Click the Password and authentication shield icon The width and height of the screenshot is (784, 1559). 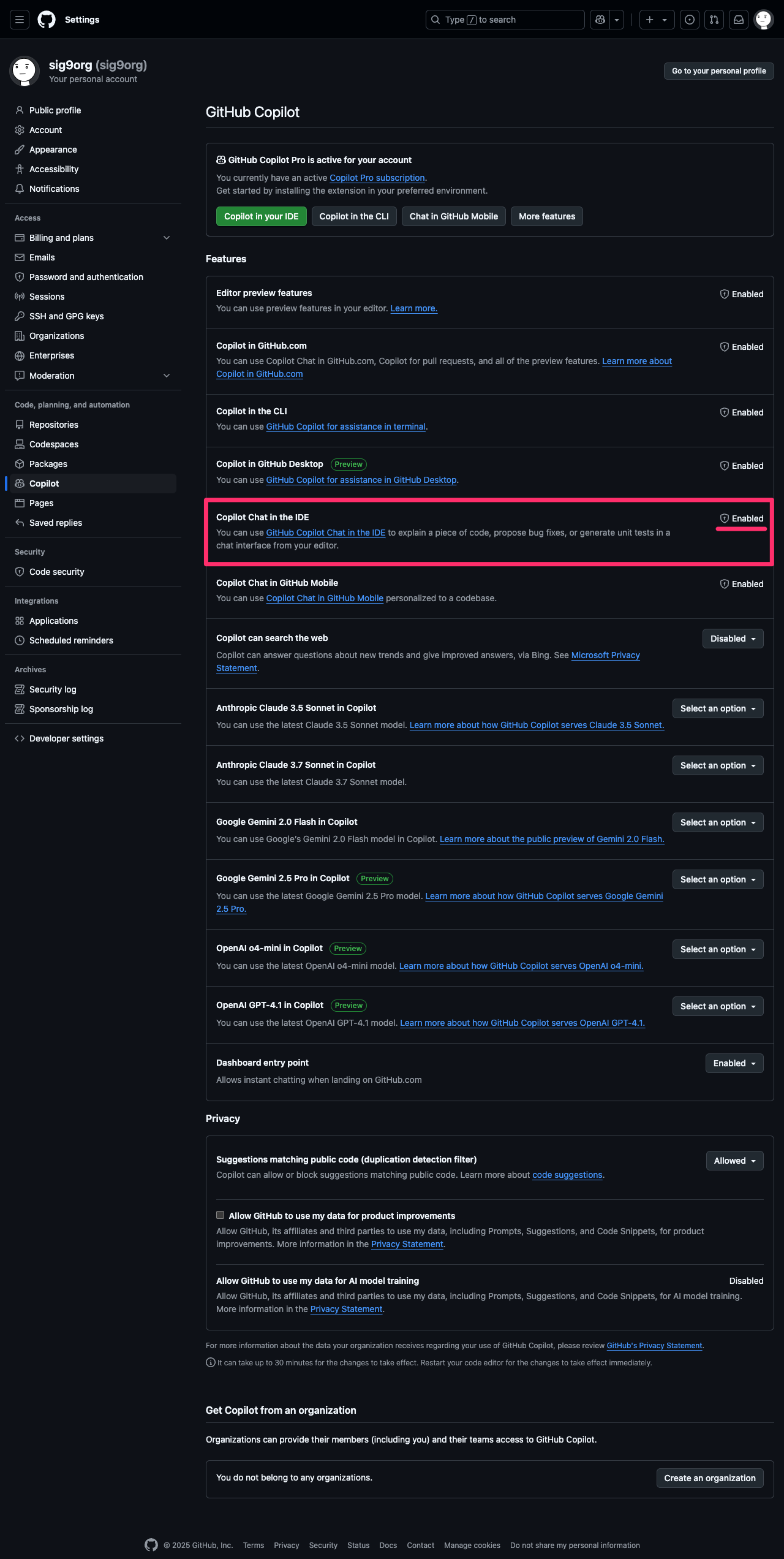[x=20, y=277]
